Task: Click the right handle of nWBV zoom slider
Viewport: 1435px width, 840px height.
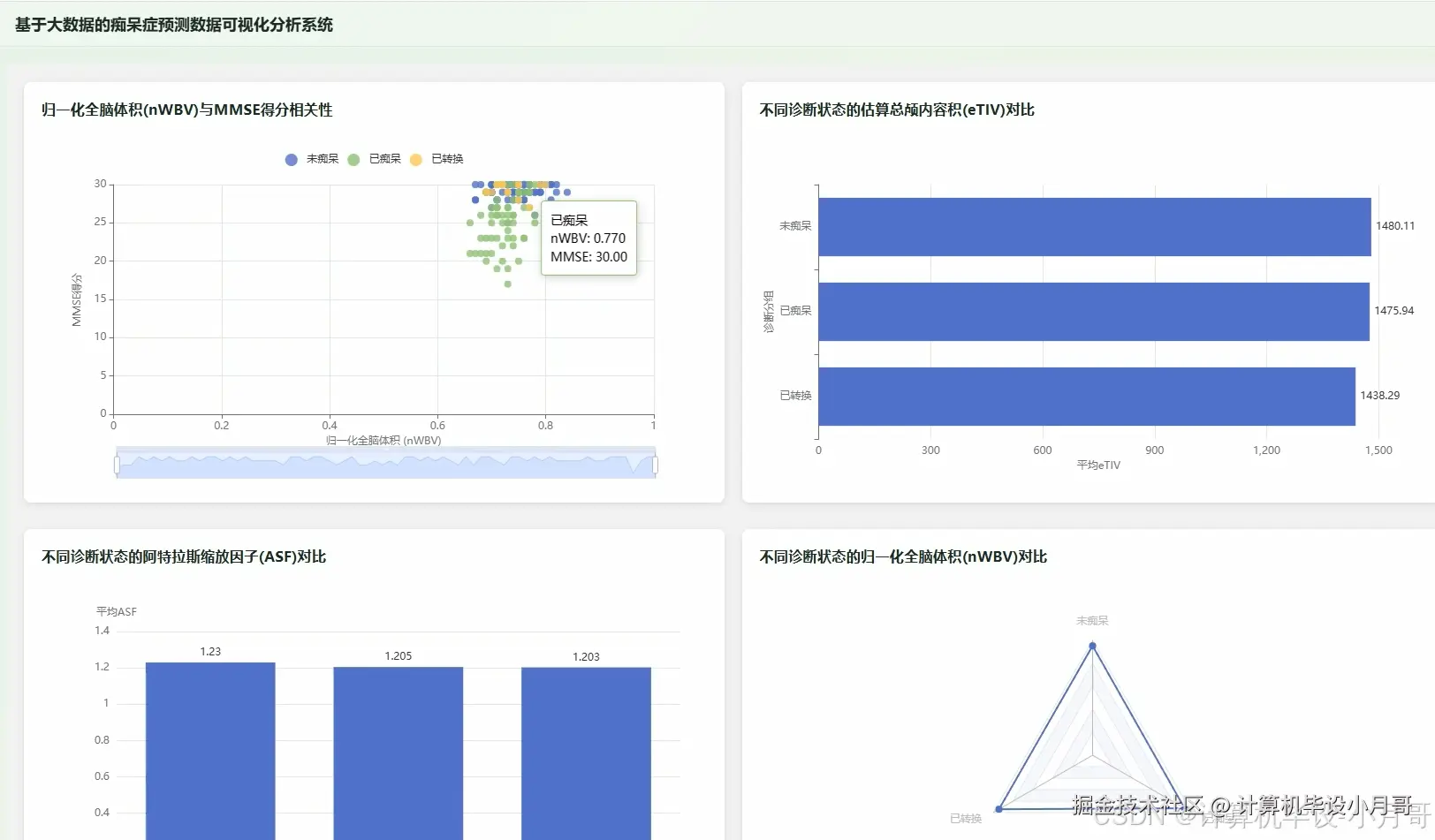Action: coord(655,465)
